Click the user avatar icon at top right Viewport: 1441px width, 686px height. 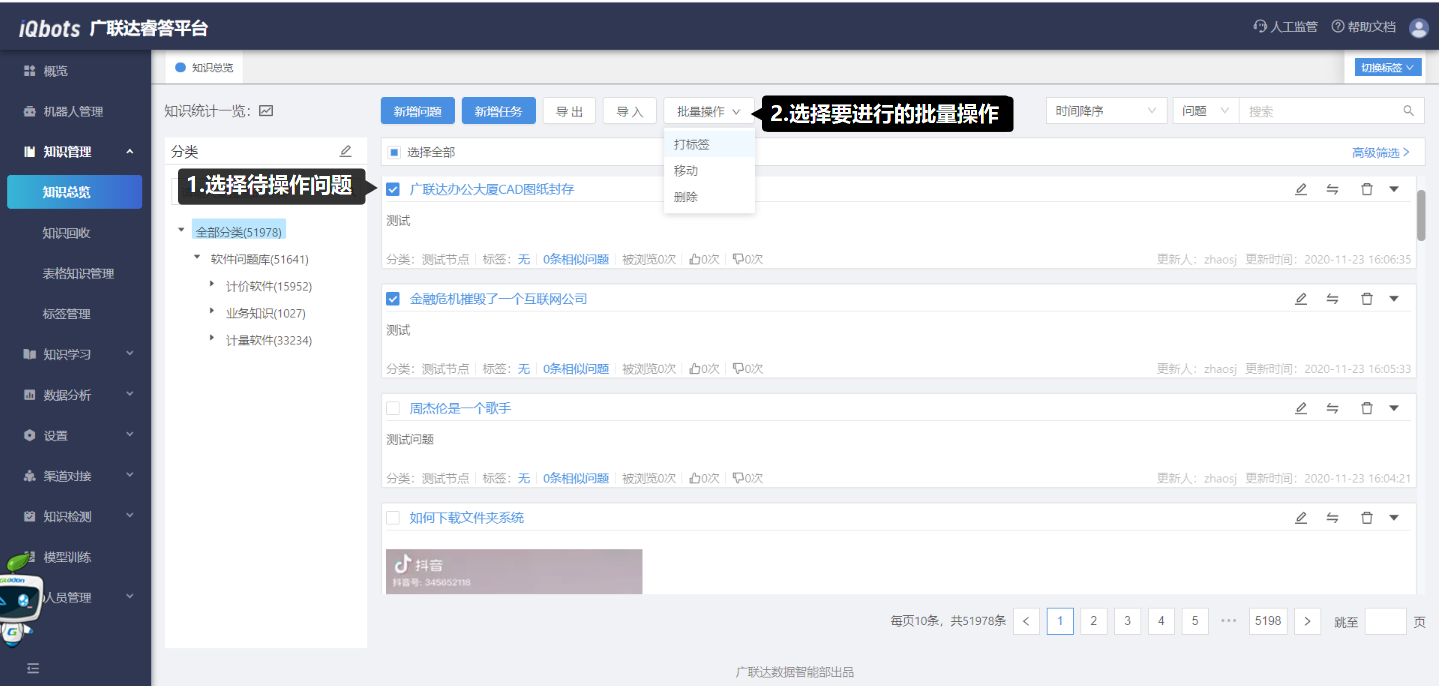[x=1418, y=27]
